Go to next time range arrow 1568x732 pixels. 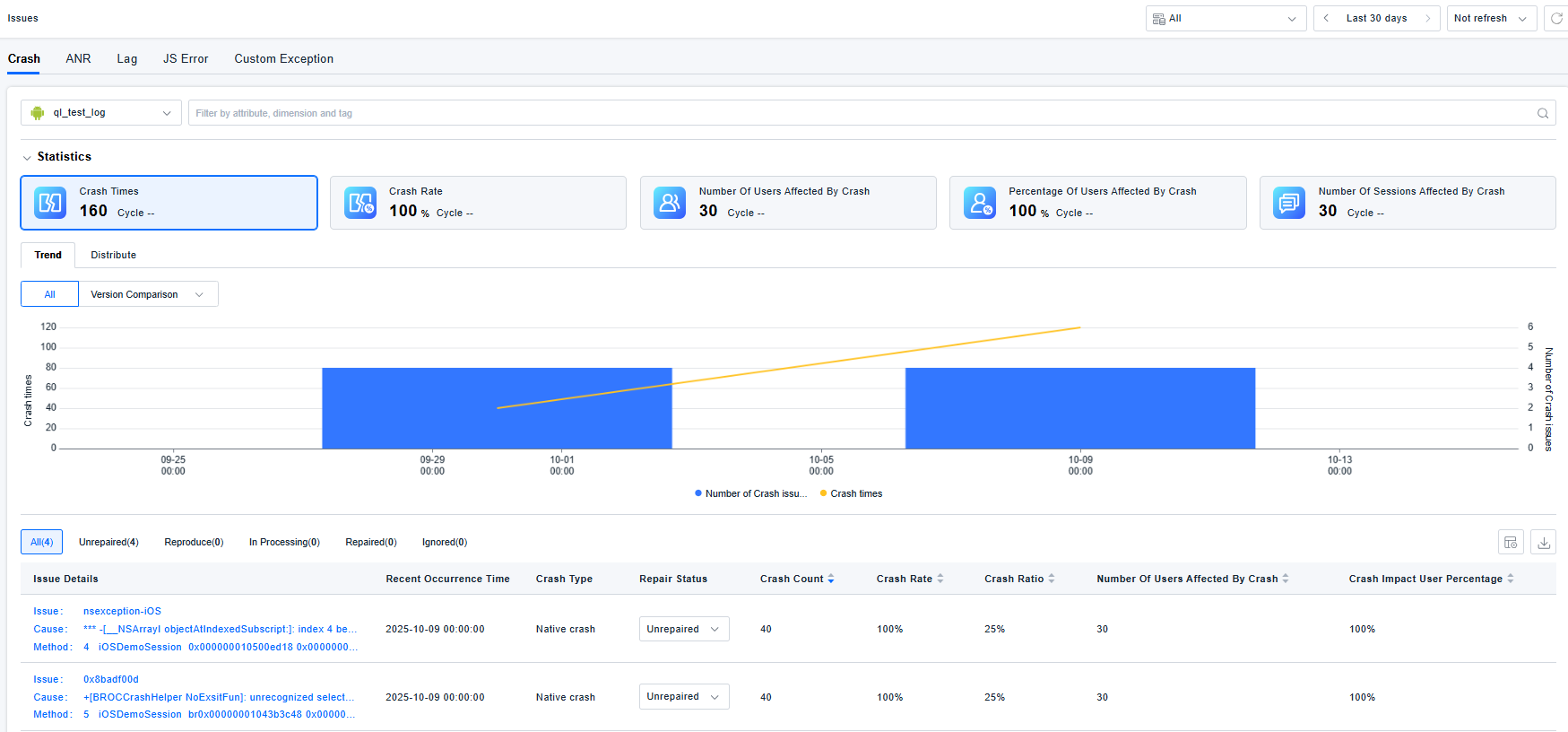pos(1428,19)
